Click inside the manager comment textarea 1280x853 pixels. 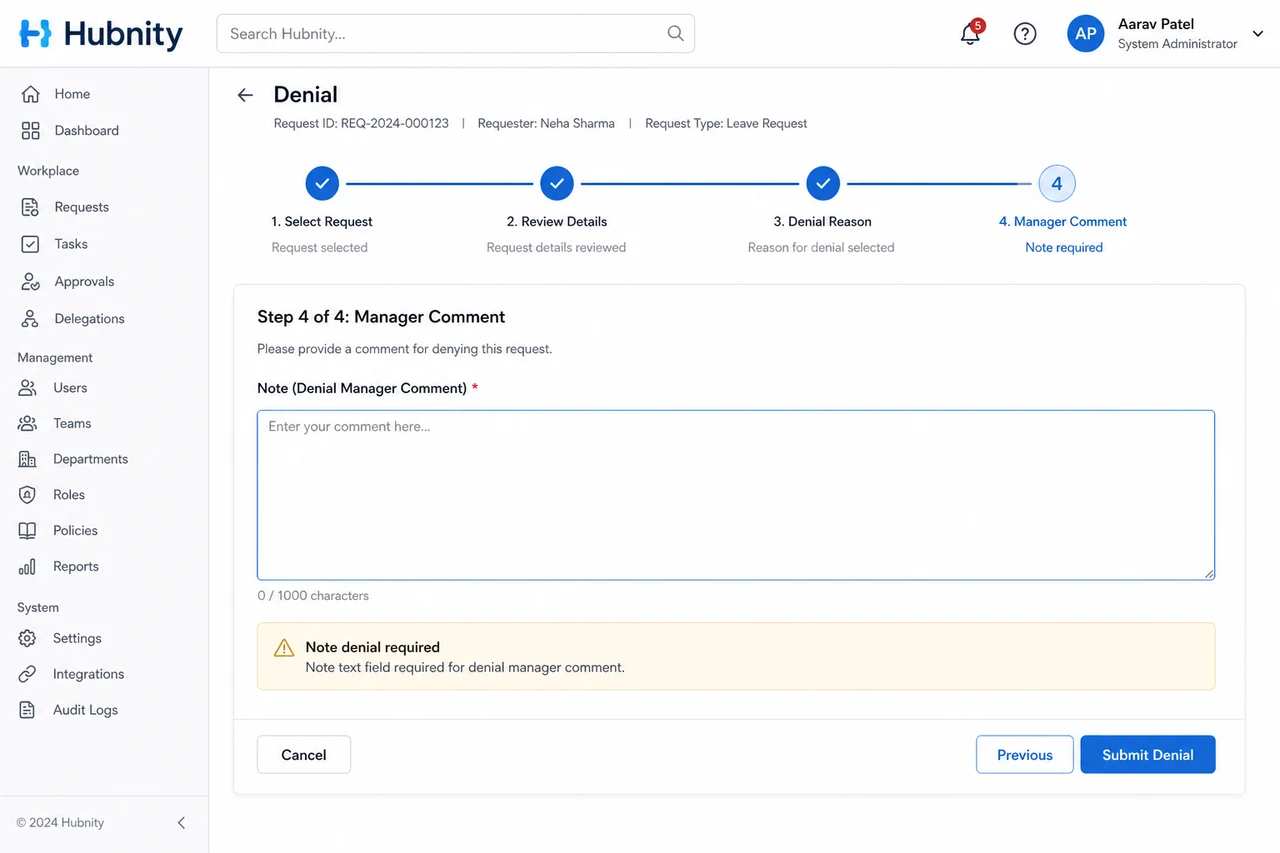pyautogui.click(x=736, y=495)
